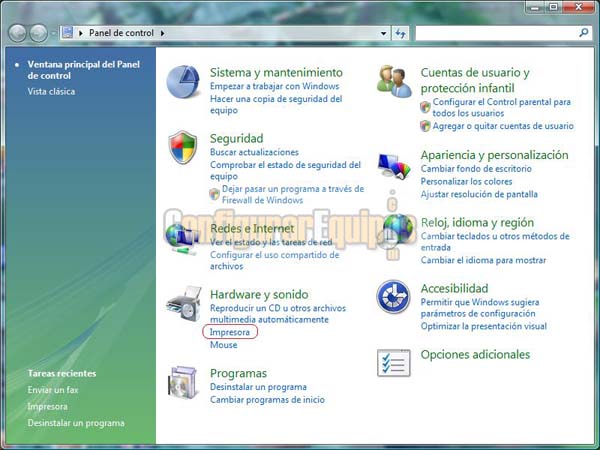Open Cuentas de usuario y protección infantil
The height and width of the screenshot is (450, 600).
tap(475, 80)
